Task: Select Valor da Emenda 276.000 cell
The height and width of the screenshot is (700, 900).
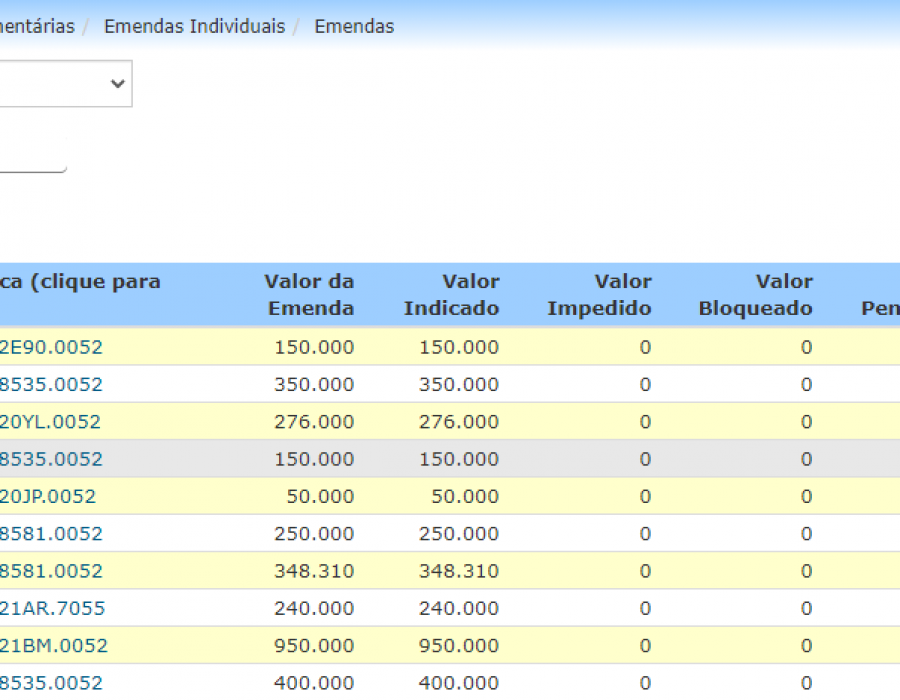Action: tap(314, 422)
